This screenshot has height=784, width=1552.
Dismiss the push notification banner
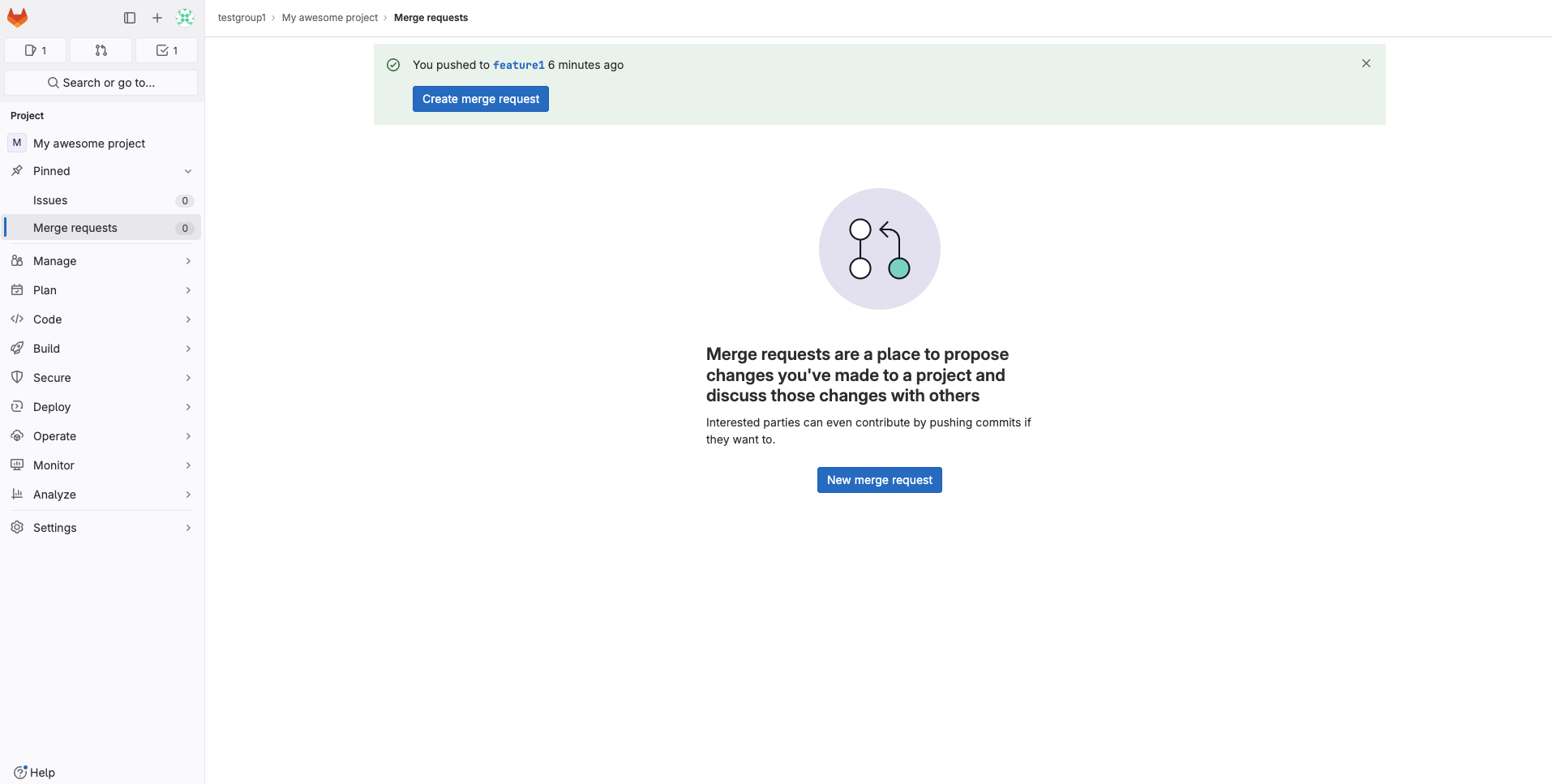pos(1366,63)
